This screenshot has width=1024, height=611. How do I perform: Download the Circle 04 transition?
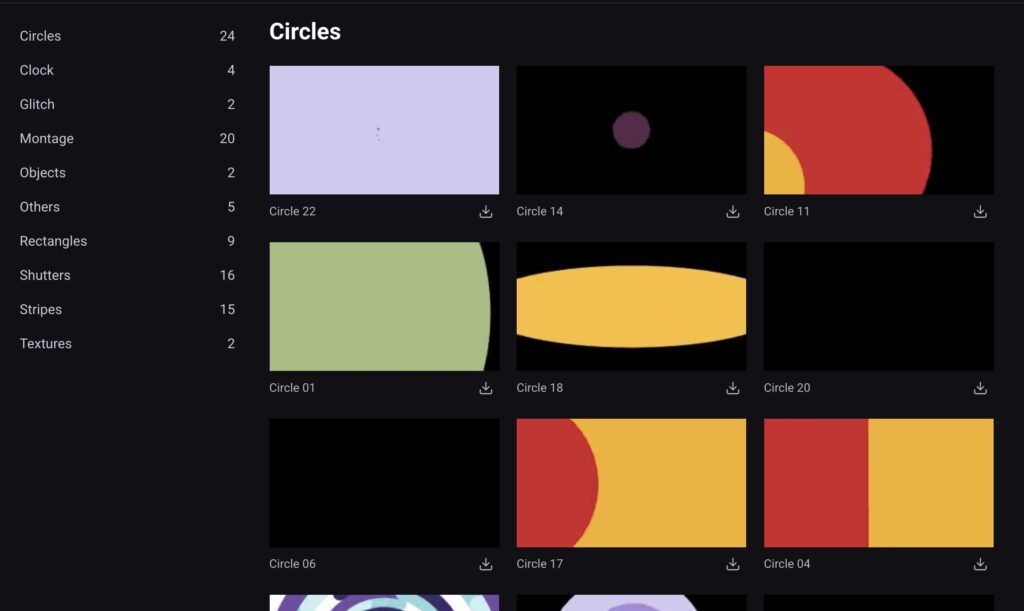pos(980,564)
